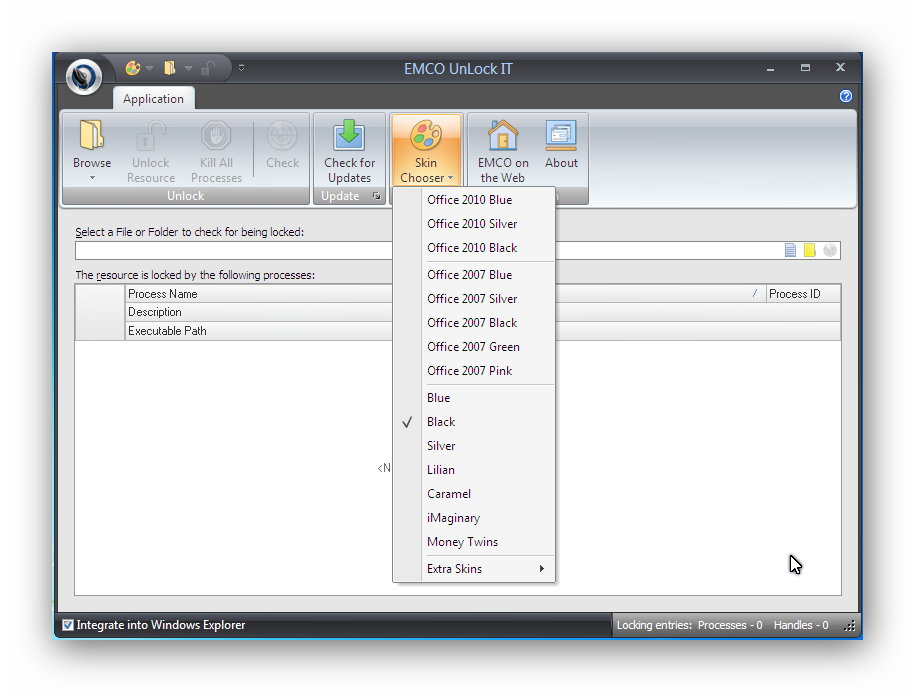Open EMCO on the Web house icon
The width and height of the screenshot is (915, 692).
point(503,135)
